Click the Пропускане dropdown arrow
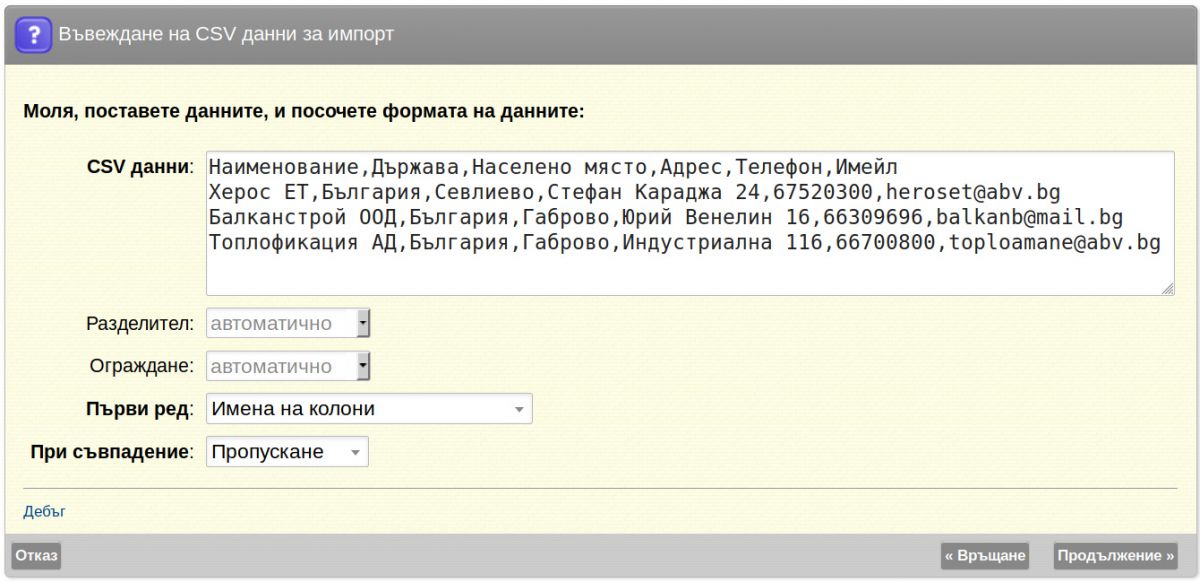1200x582 pixels. point(355,453)
